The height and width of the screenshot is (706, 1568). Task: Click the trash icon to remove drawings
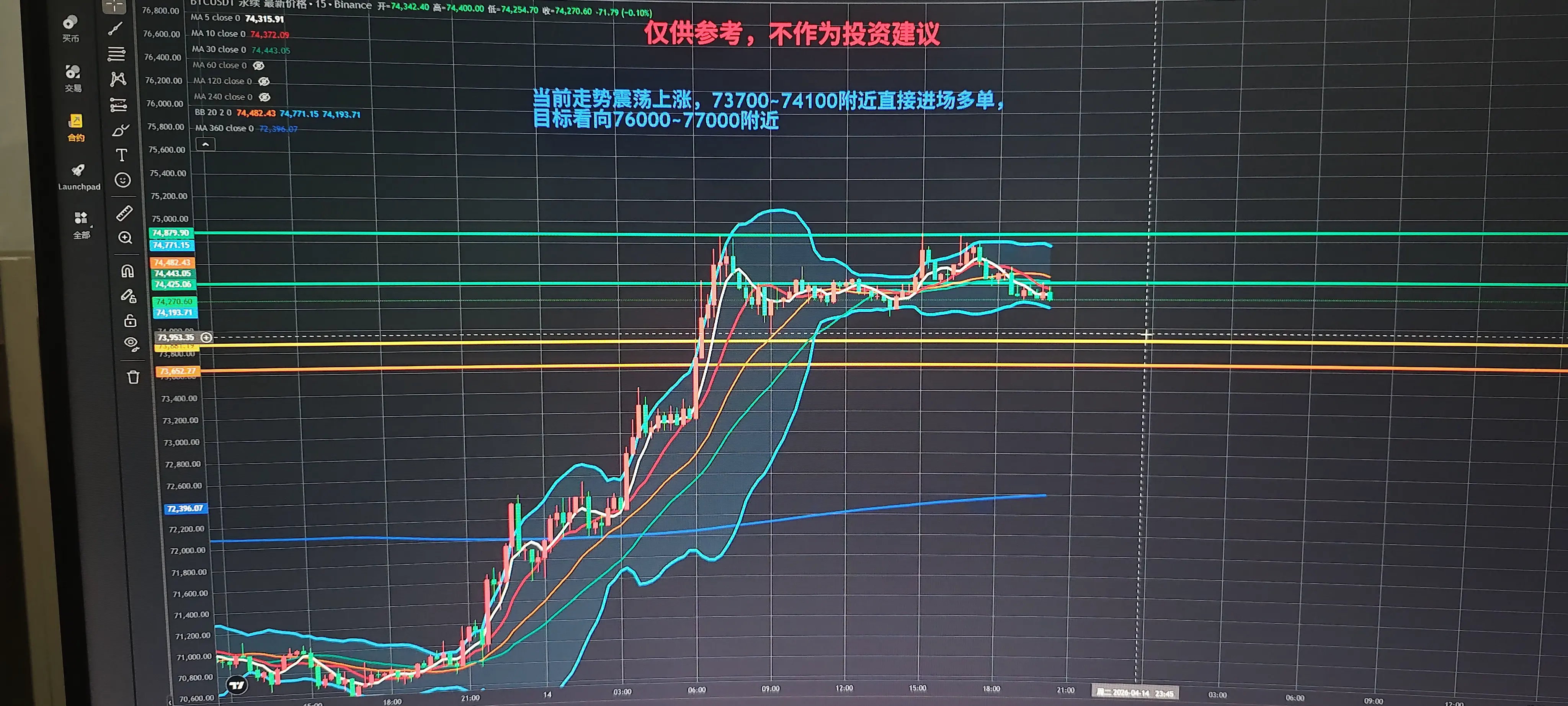coord(133,378)
